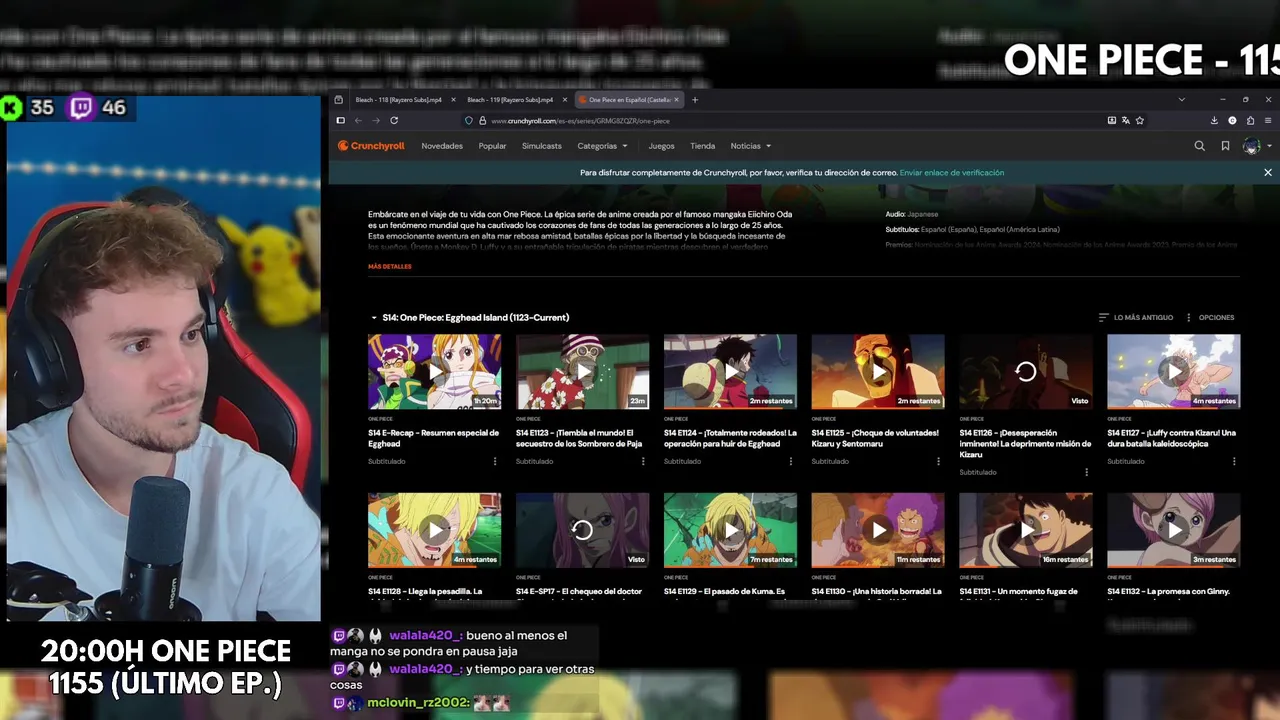
Task: Open the Simulcasts menu item
Action: pyautogui.click(x=542, y=146)
